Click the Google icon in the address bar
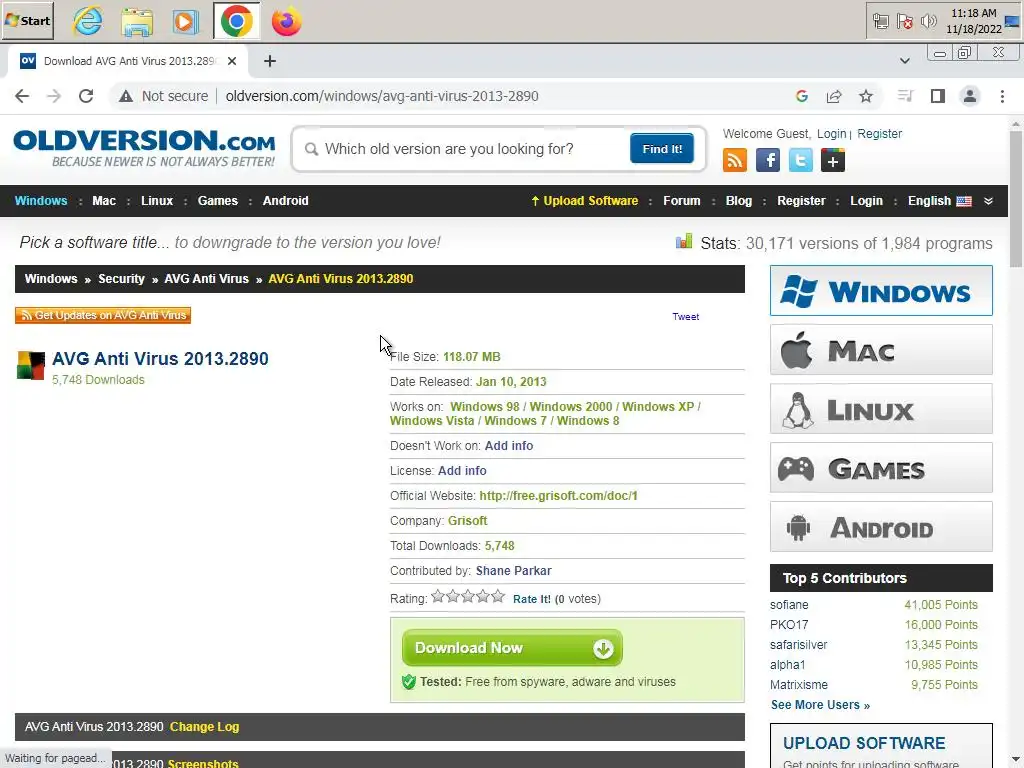The width and height of the screenshot is (1024, 768). [x=802, y=97]
